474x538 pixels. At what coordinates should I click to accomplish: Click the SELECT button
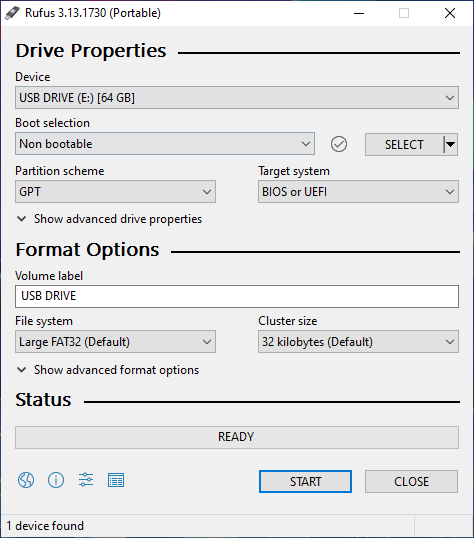(404, 144)
